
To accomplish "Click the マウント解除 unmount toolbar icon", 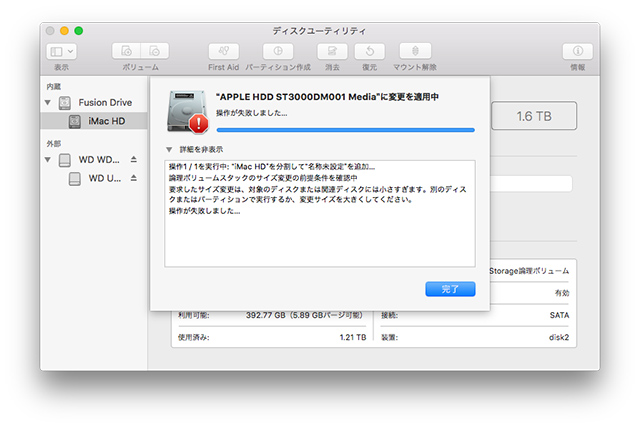I will coord(414,51).
